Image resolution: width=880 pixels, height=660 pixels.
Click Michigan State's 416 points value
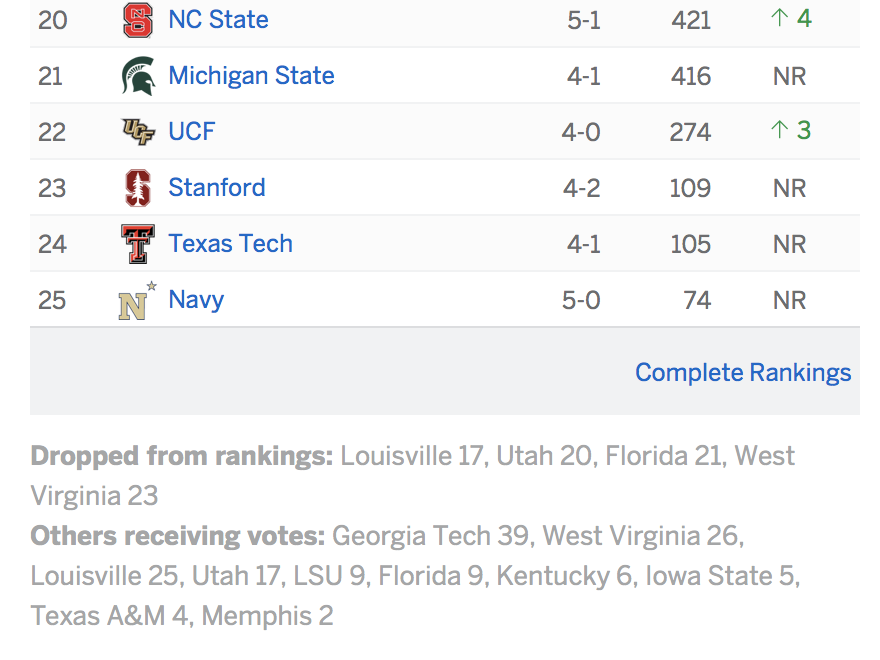pyautogui.click(x=691, y=76)
